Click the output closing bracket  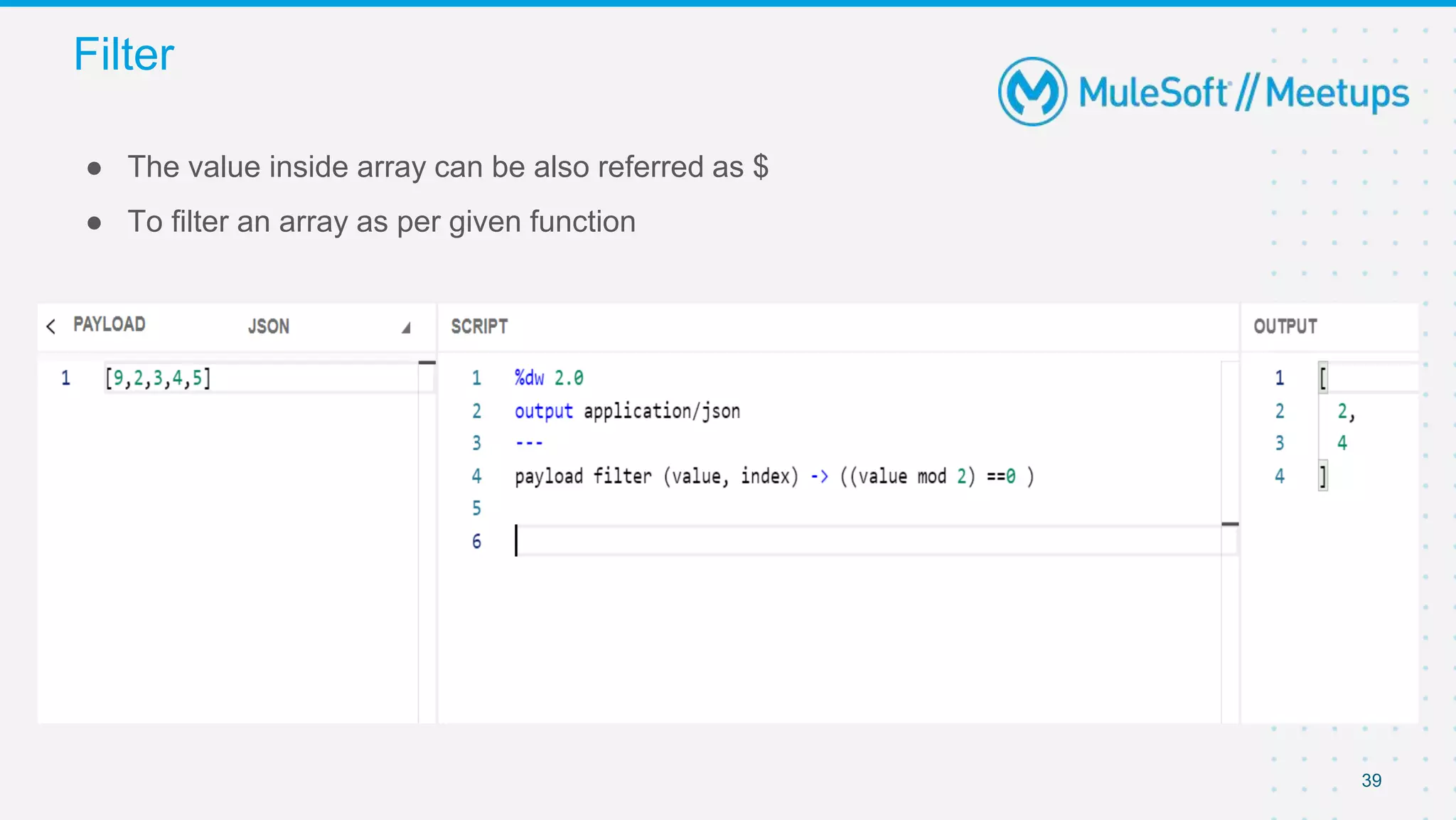coord(1323,476)
